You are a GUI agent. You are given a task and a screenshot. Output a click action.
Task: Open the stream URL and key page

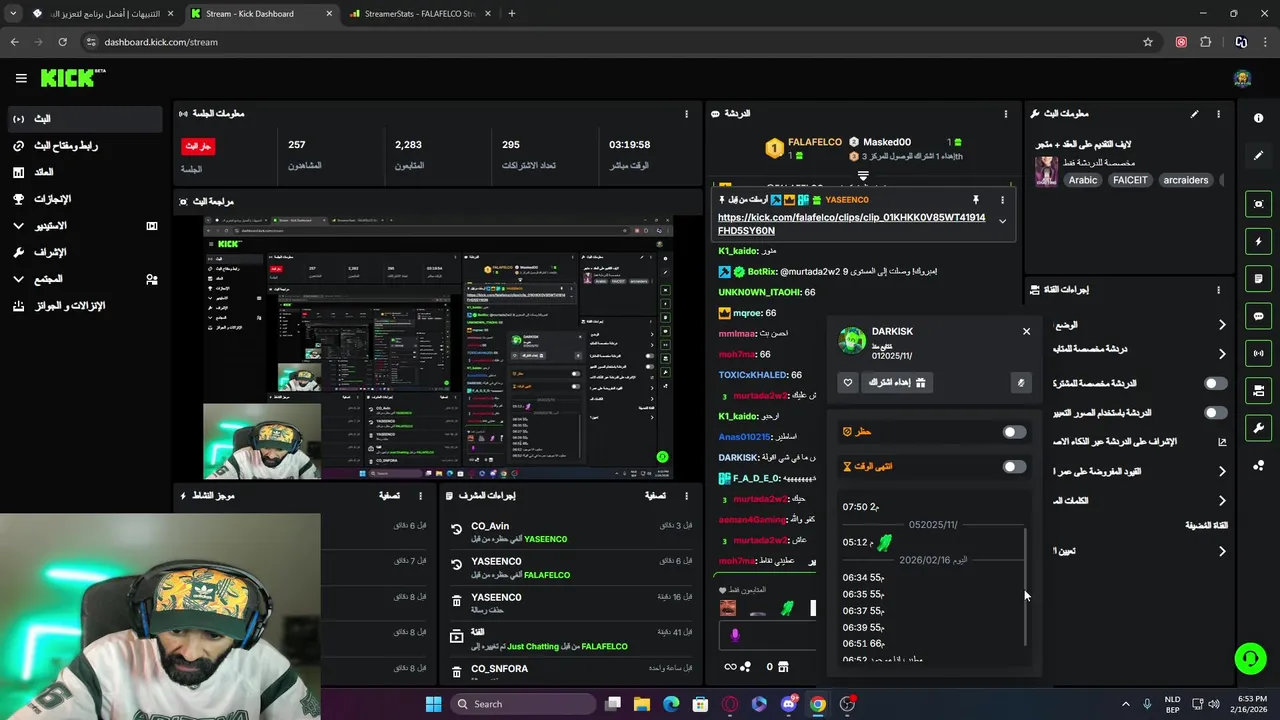click(x=84, y=146)
